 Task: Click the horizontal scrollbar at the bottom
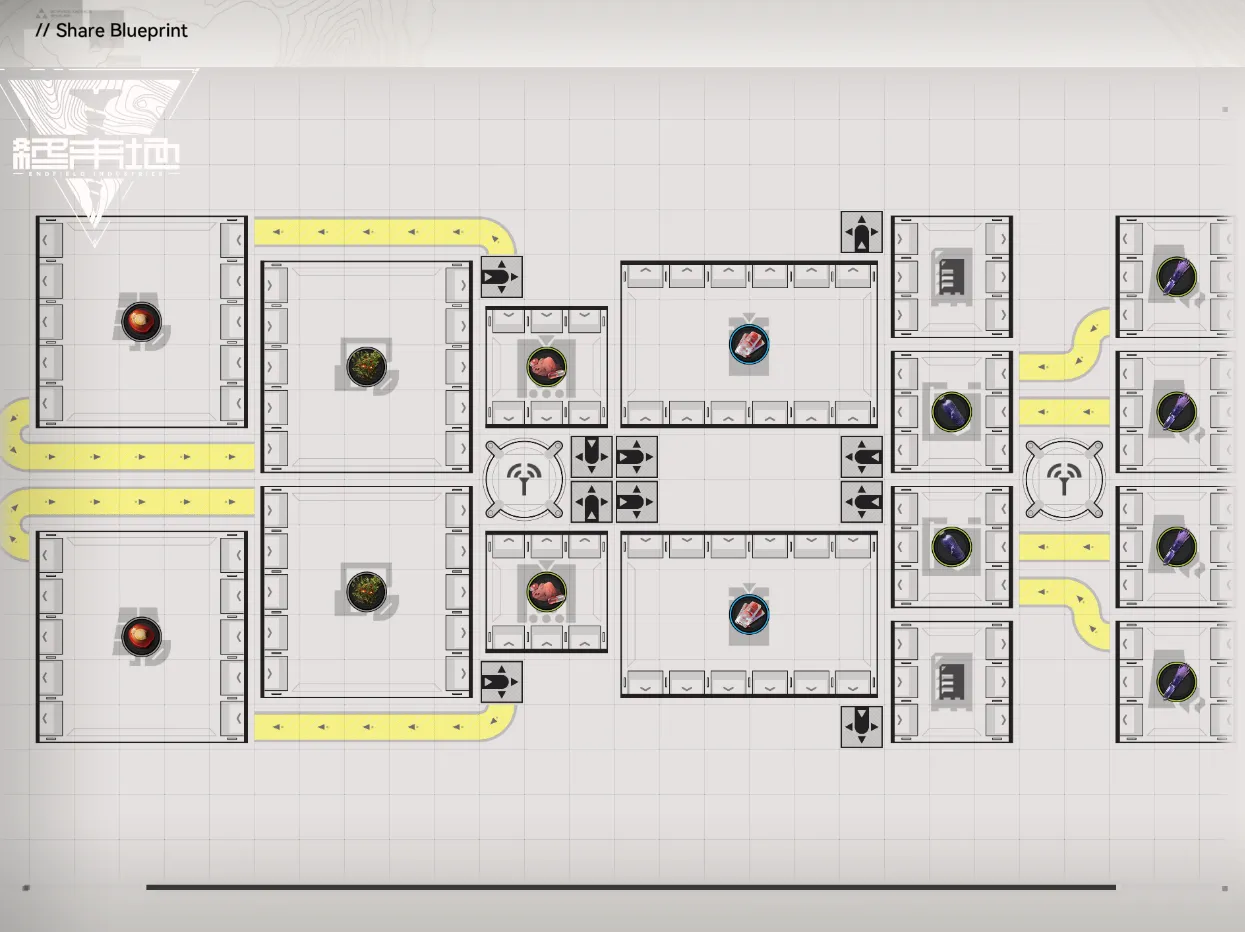tap(630, 887)
